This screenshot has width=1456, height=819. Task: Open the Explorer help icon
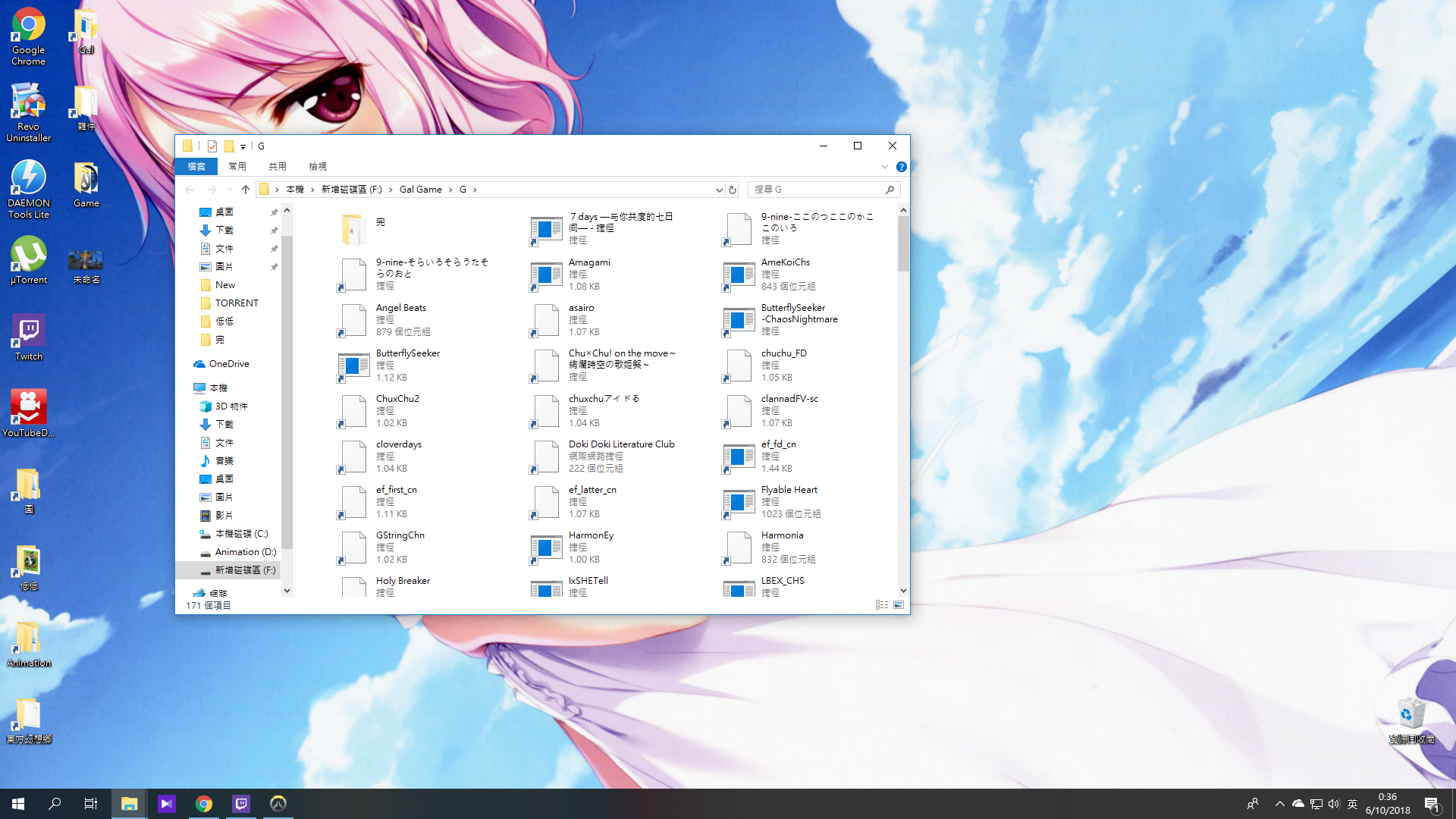click(901, 167)
